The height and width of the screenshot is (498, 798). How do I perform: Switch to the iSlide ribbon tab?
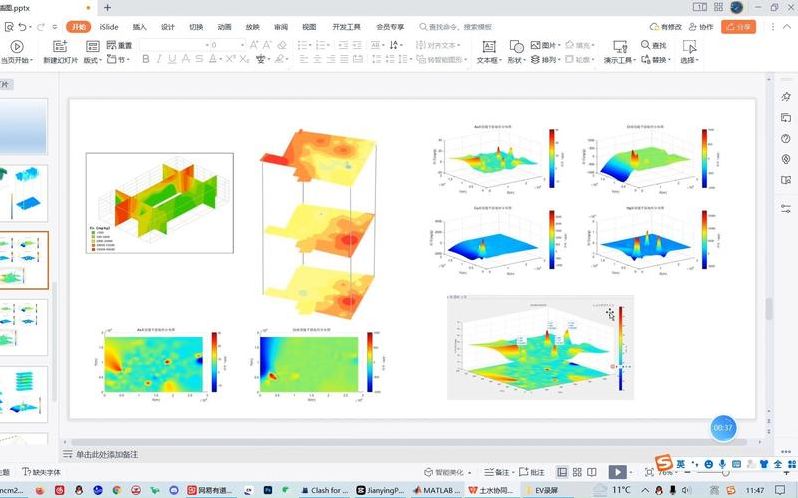pos(109,27)
